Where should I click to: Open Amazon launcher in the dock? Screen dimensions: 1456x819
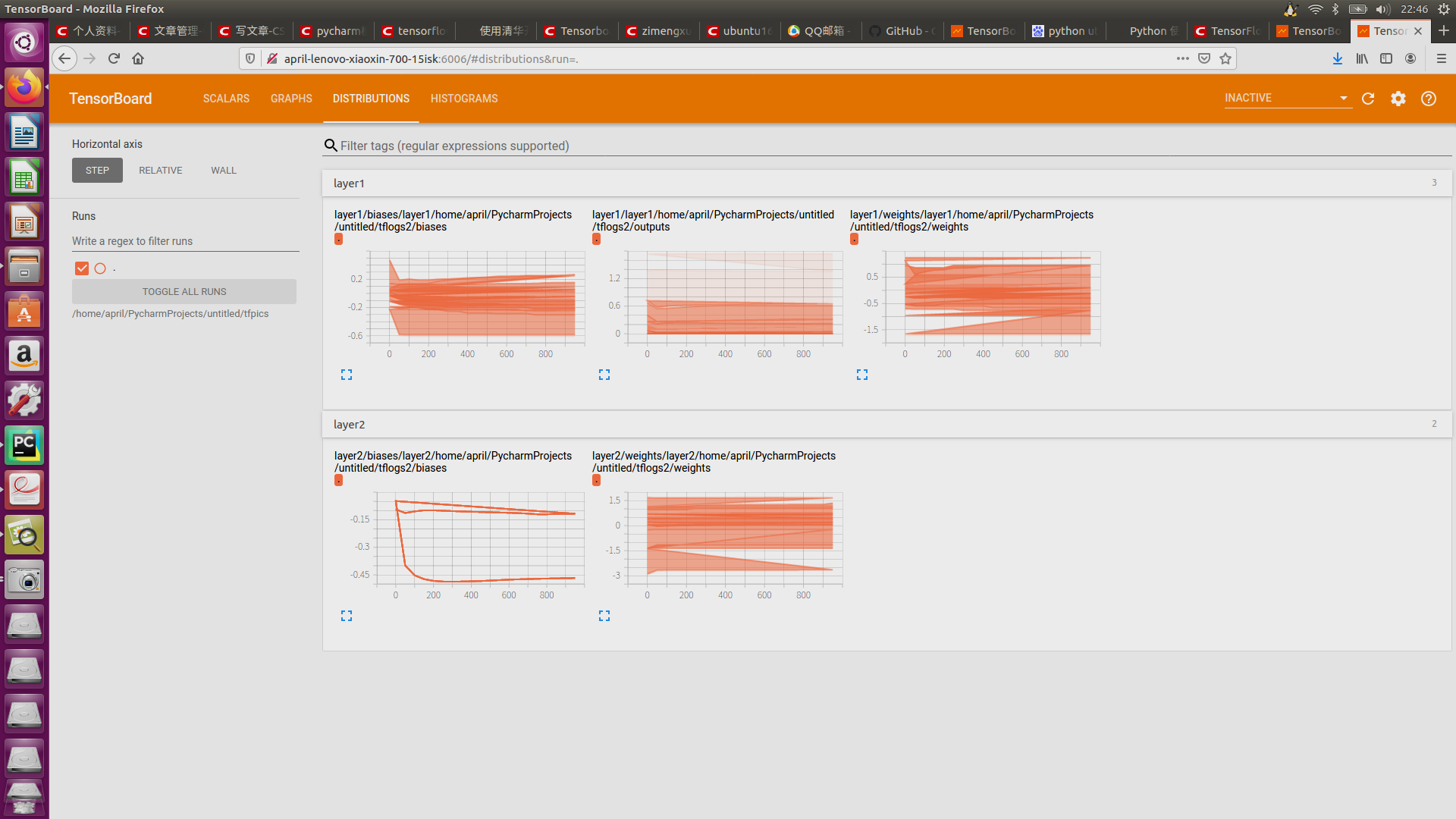(24, 356)
